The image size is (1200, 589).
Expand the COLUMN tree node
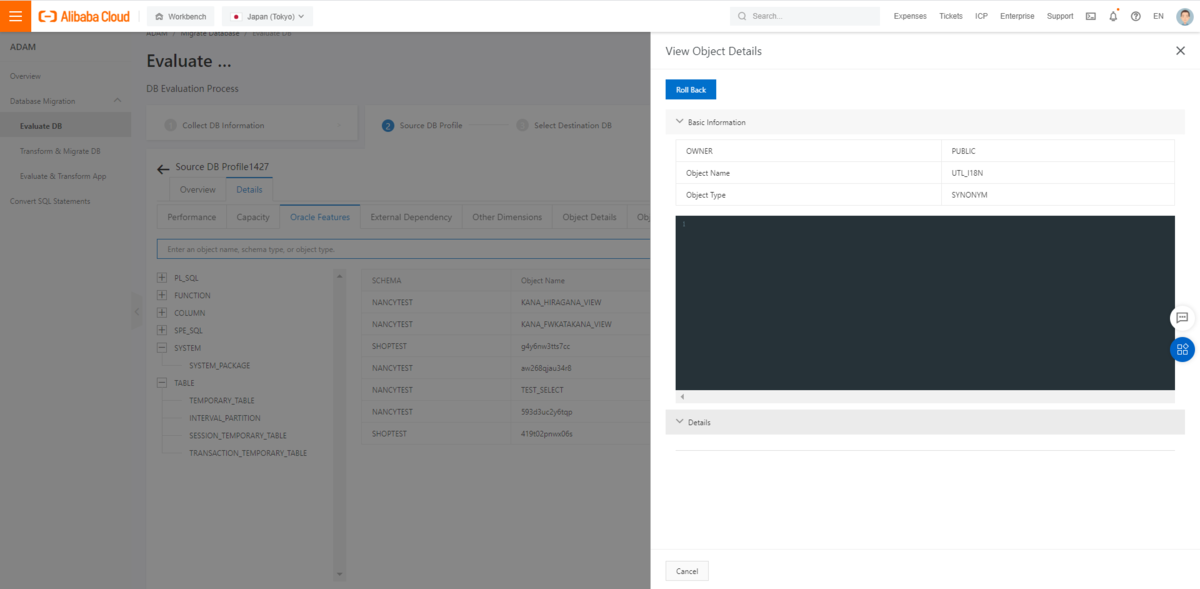[x=162, y=313]
